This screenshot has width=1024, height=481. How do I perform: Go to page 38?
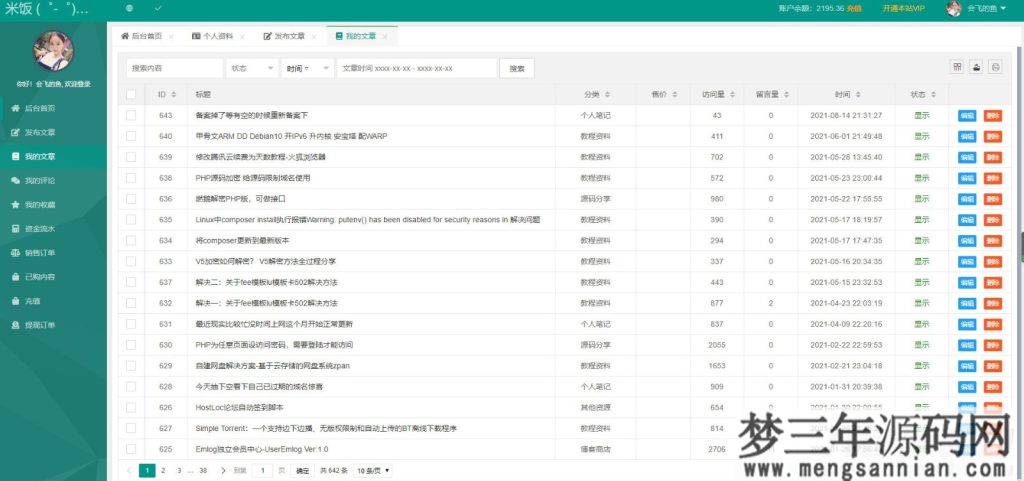tap(203, 470)
